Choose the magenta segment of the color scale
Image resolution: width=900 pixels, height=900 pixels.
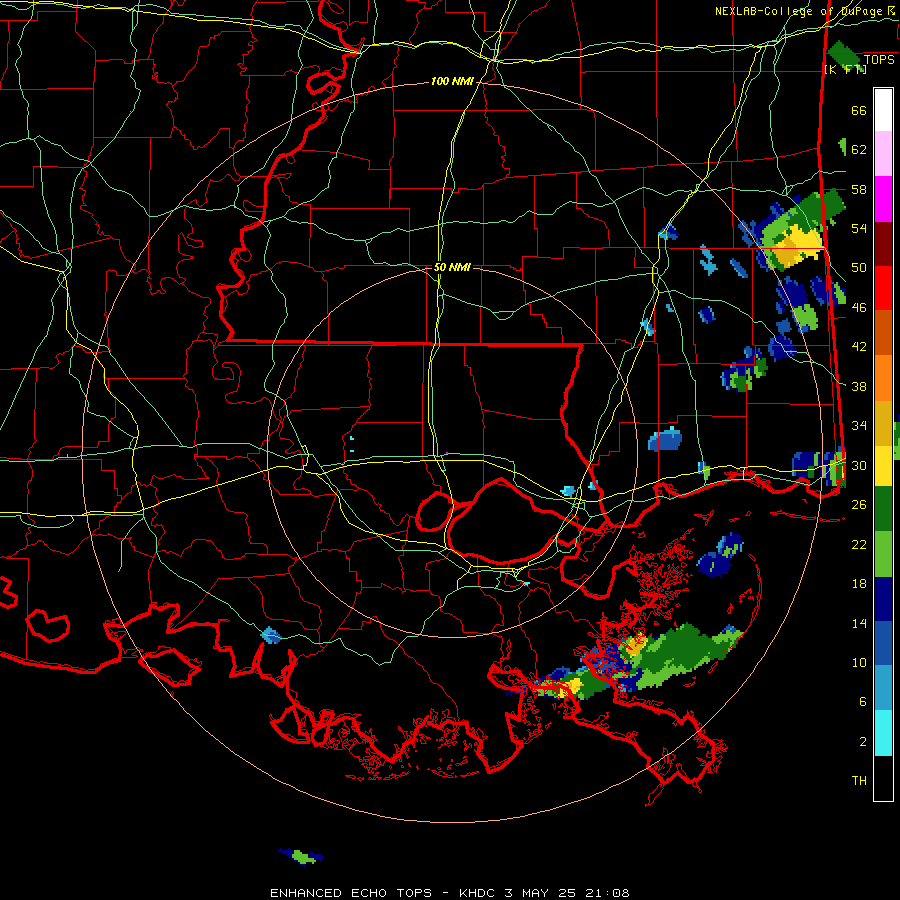883,199
